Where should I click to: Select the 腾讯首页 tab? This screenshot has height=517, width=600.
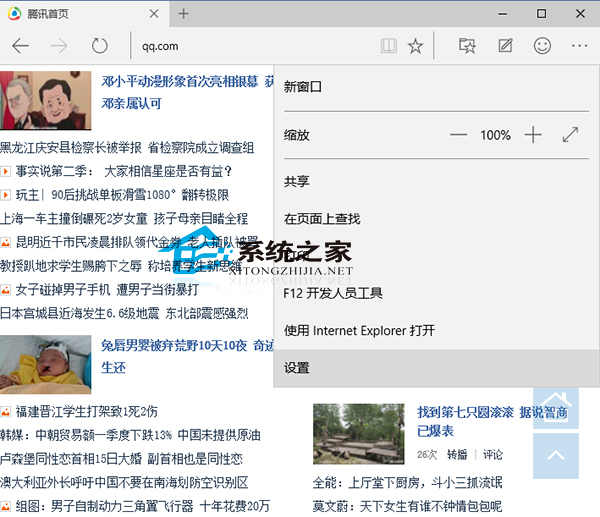tap(84, 14)
